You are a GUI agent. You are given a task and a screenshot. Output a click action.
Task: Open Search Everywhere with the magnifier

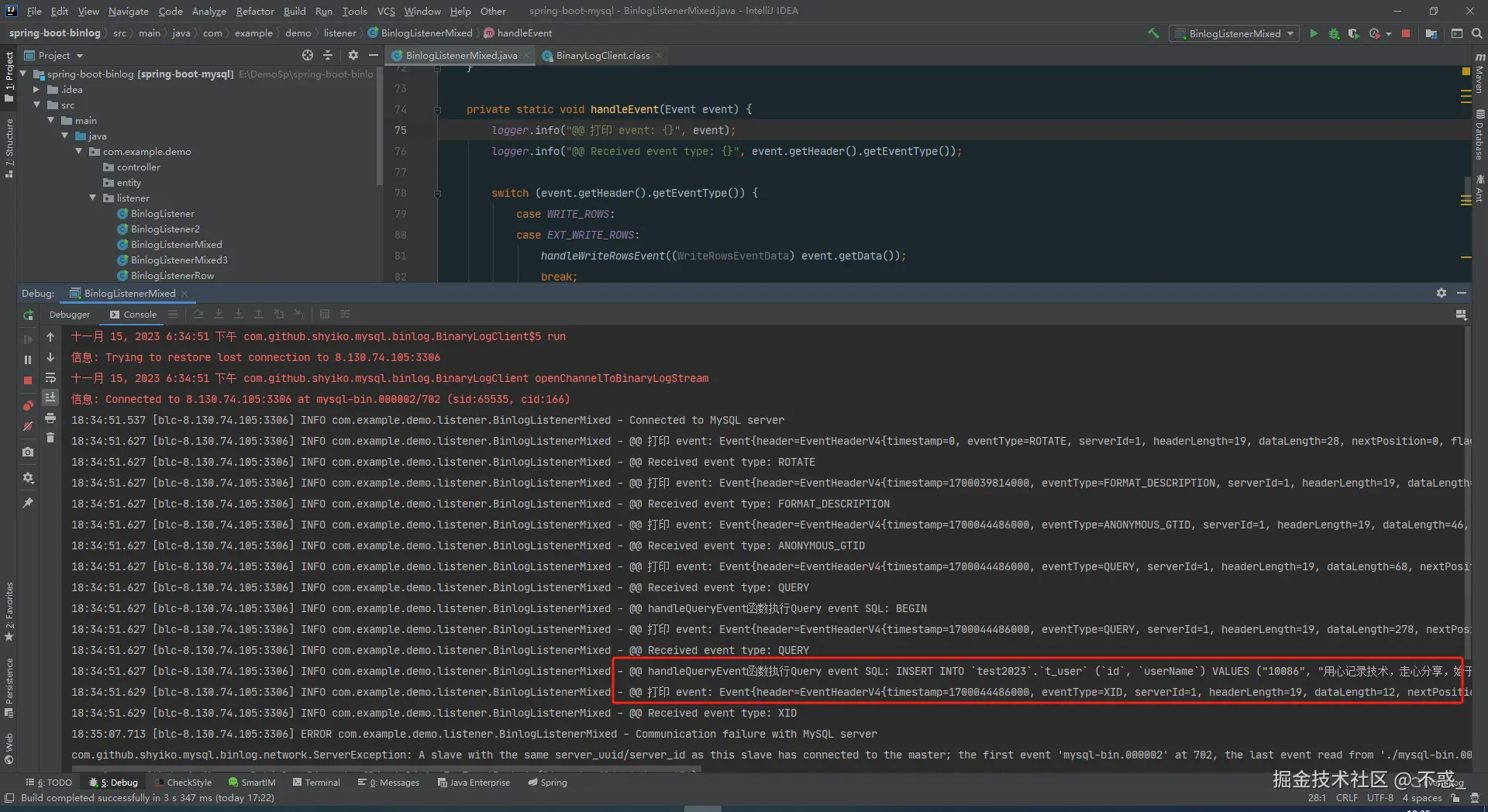1476,33
